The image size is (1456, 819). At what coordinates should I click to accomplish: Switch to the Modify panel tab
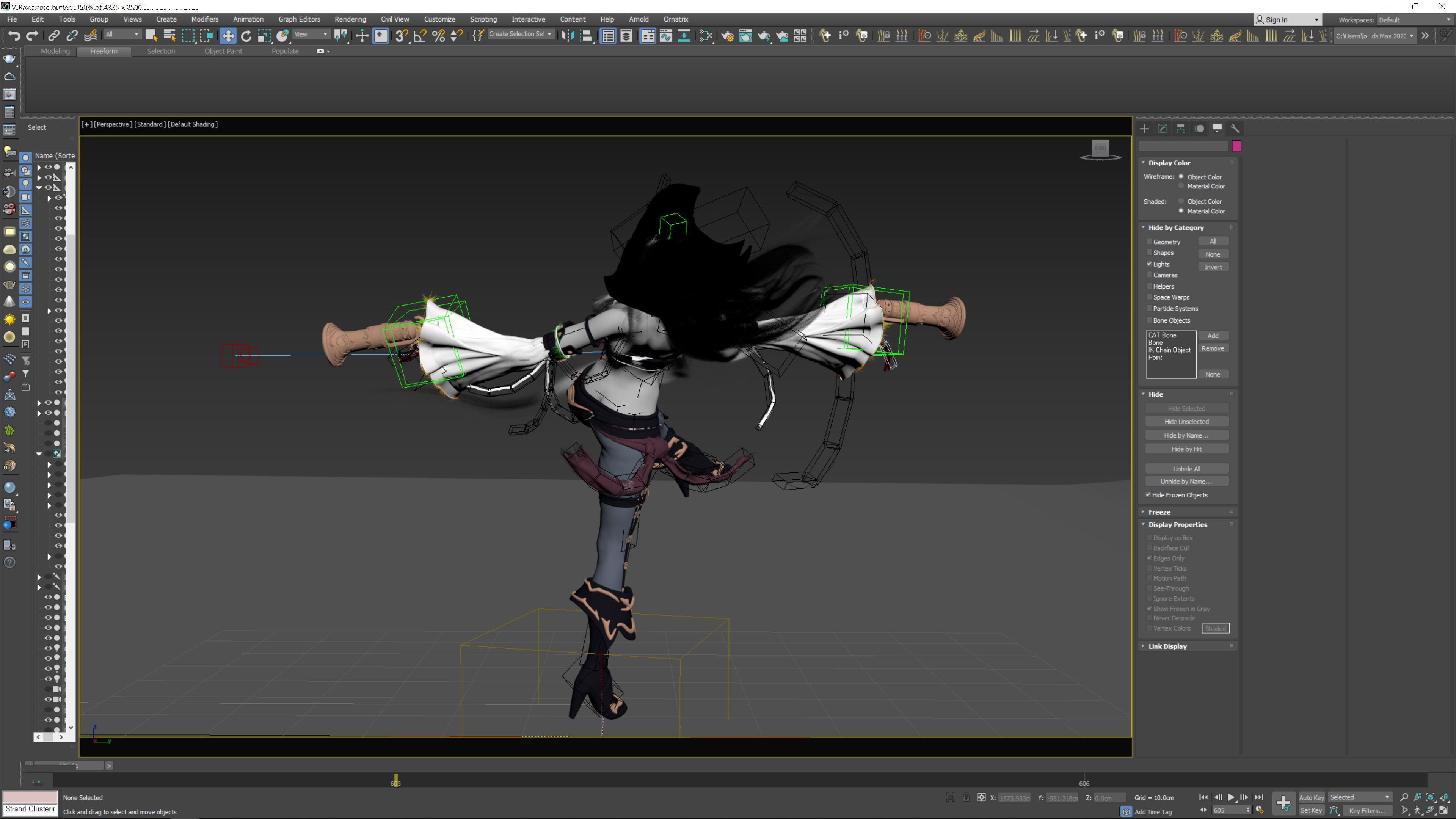click(1163, 129)
